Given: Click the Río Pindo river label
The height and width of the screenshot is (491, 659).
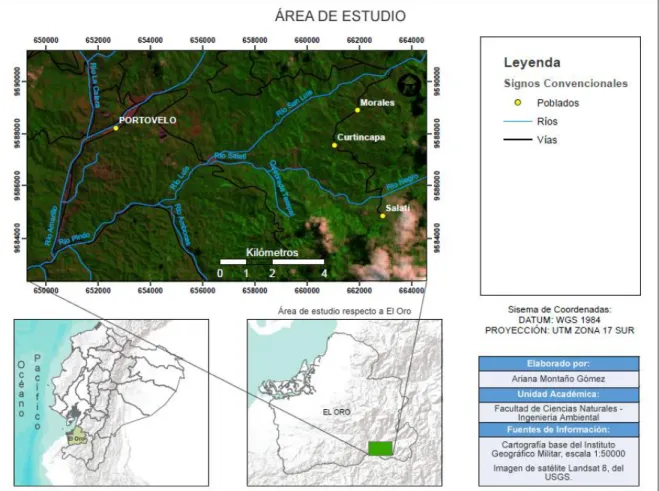Looking at the screenshot, I should coord(74,238).
